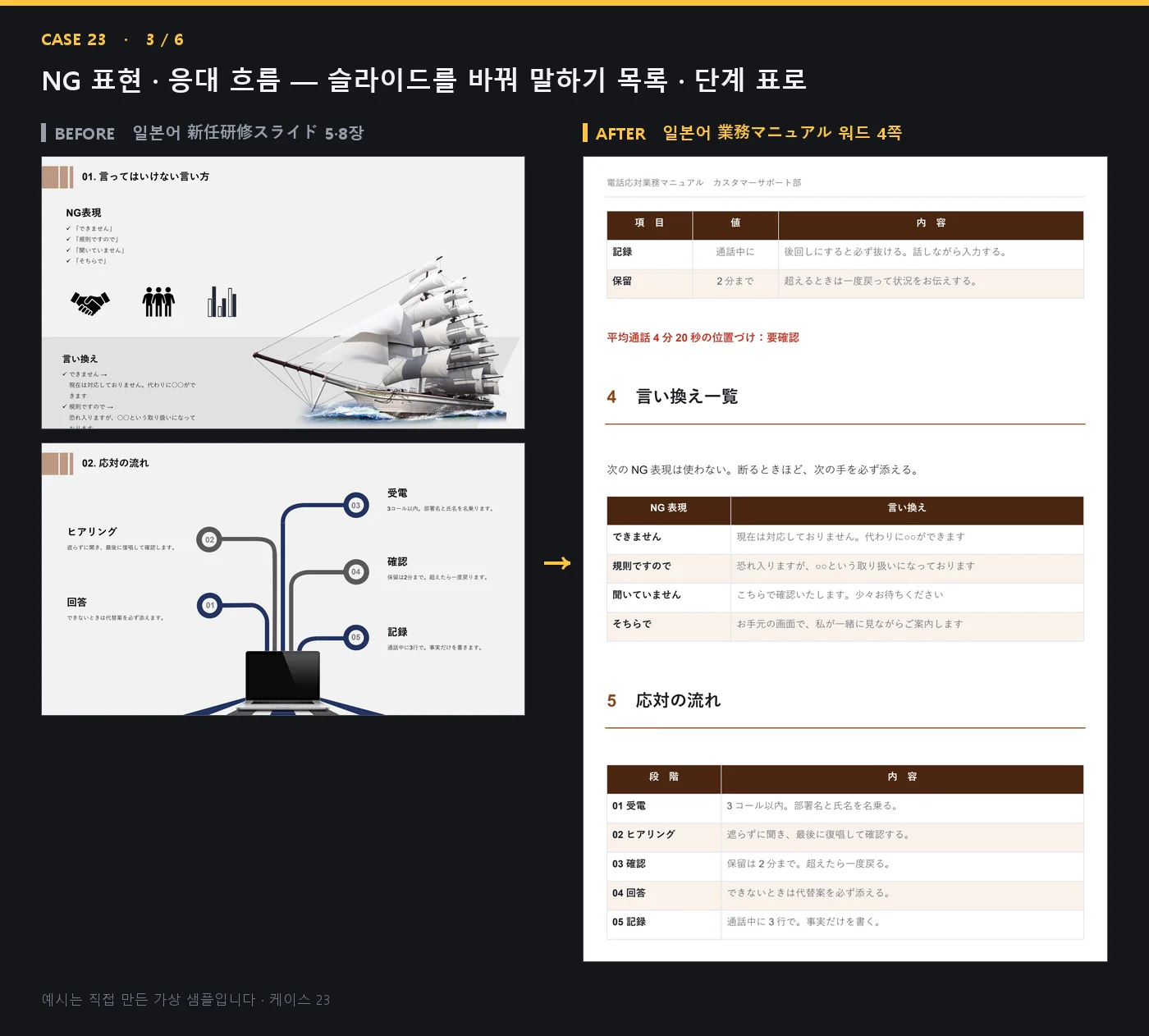The image size is (1149, 1036).
Task: Click the AFTER section label
Action: [x=620, y=134]
